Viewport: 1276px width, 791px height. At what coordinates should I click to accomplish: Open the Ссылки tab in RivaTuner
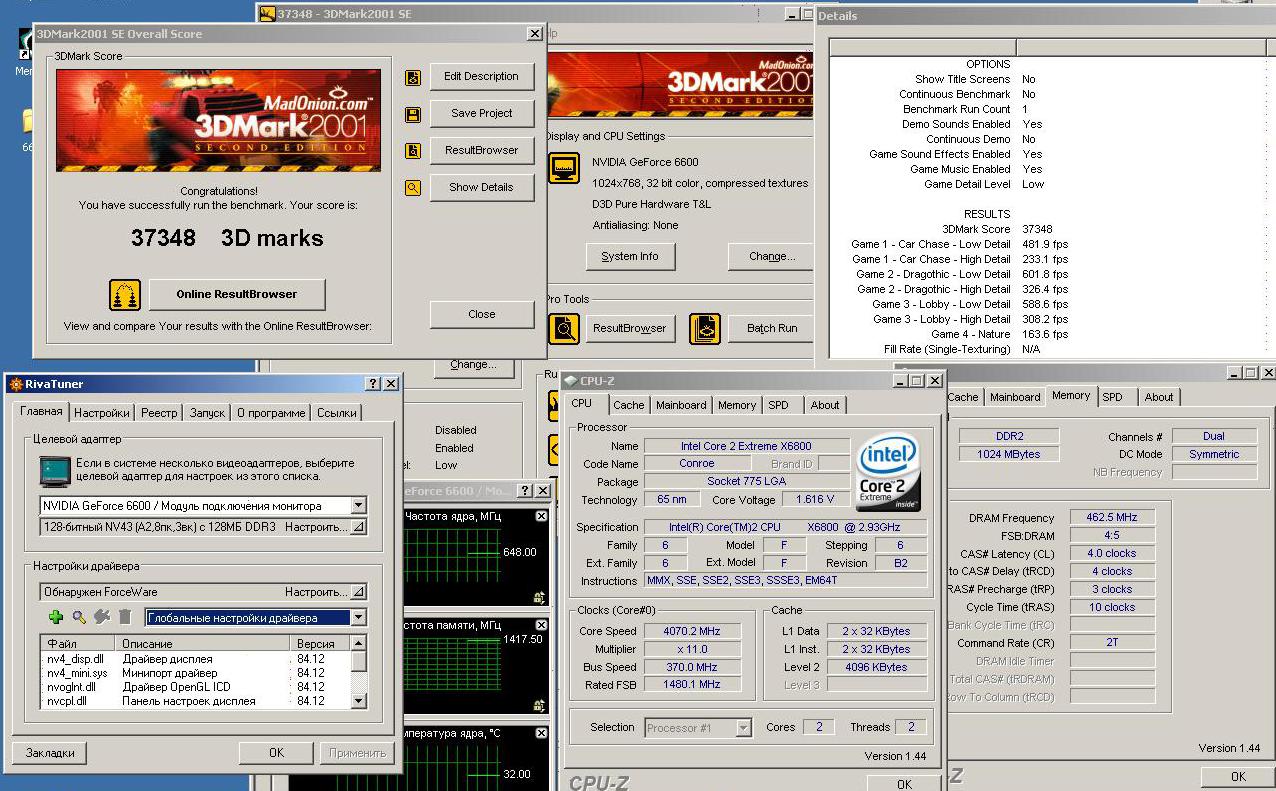tap(337, 413)
